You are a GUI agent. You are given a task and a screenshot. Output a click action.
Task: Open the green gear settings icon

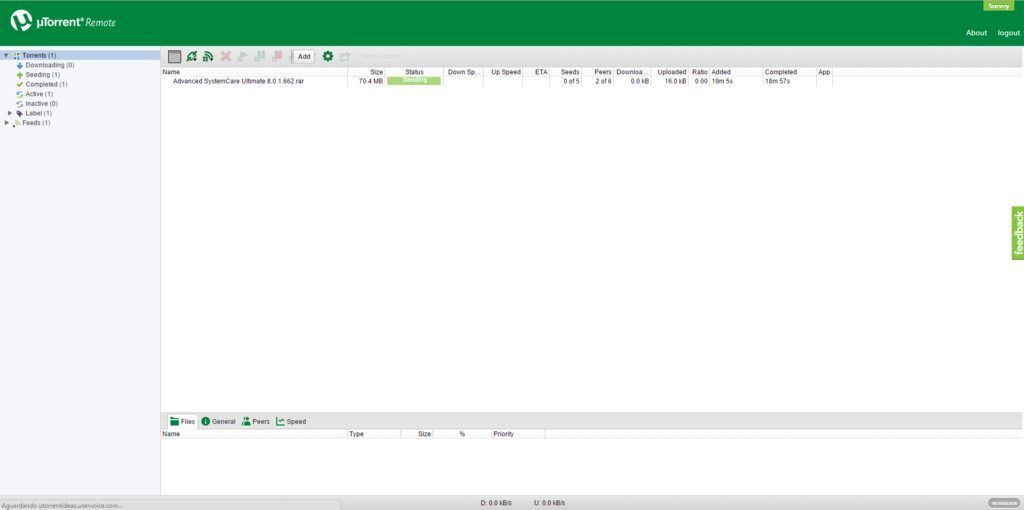coord(328,57)
